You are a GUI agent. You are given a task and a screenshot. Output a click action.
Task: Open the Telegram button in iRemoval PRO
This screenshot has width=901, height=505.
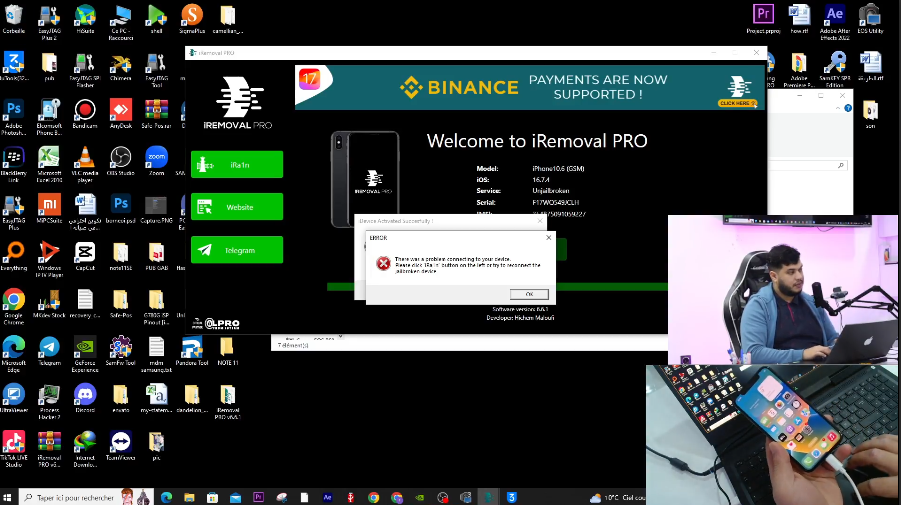(237, 250)
